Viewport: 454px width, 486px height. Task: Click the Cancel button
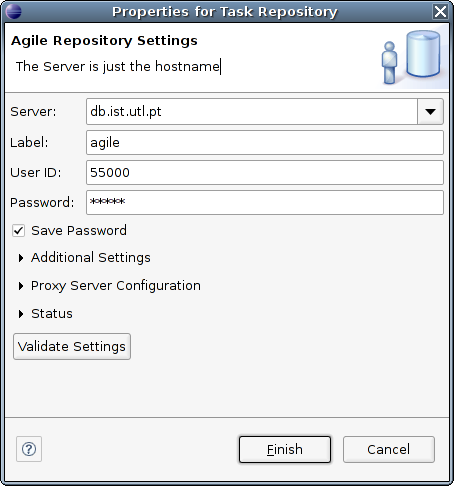click(x=389, y=449)
